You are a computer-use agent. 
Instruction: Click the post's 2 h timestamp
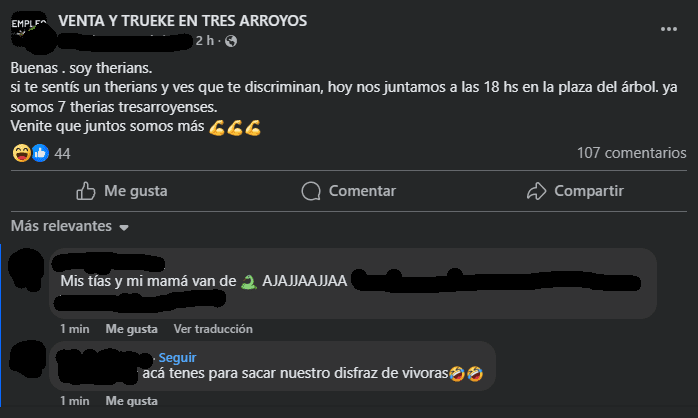pyautogui.click(x=205, y=41)
